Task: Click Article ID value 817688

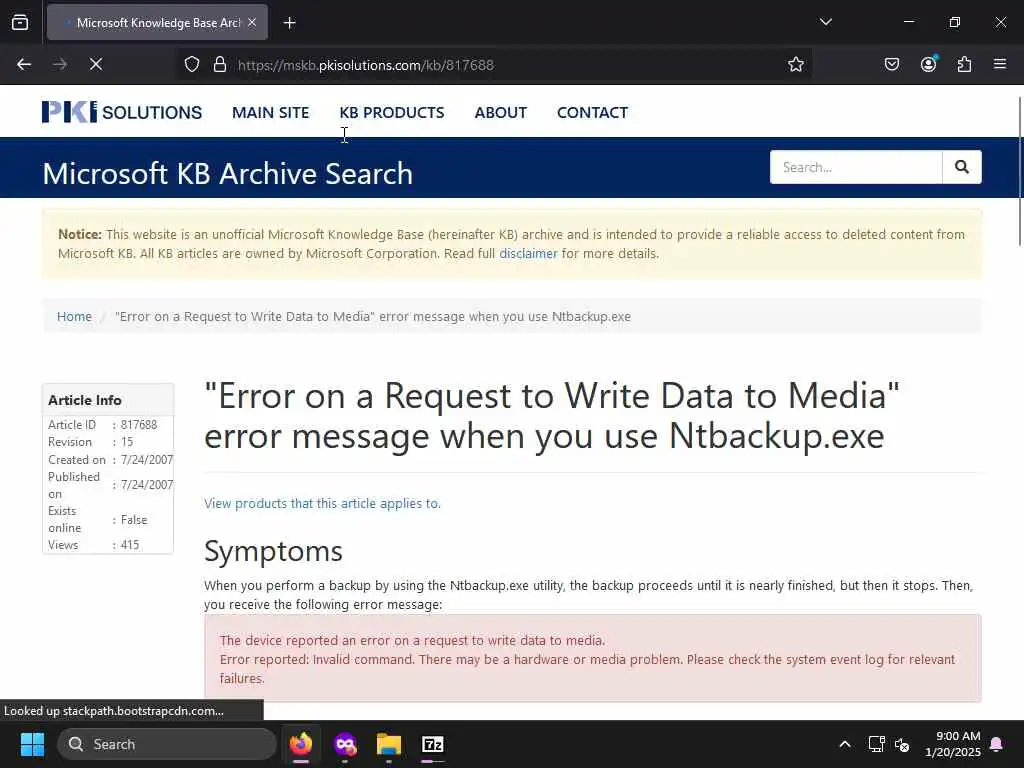Action: coord(139,424)
